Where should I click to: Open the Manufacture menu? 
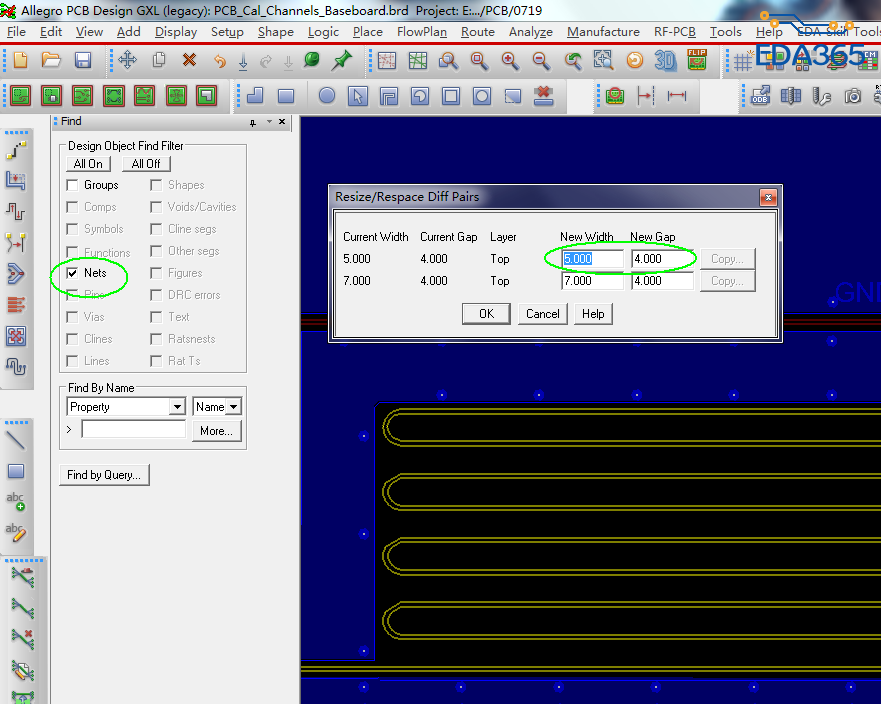pos(603,32)
